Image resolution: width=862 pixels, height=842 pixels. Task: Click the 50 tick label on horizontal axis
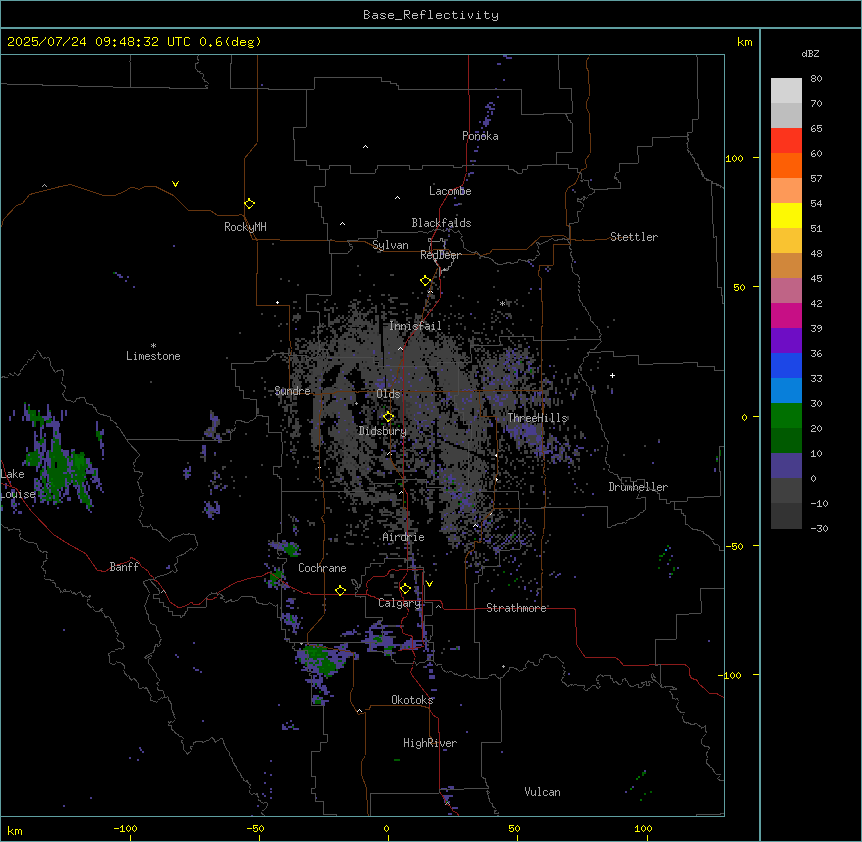514,828
